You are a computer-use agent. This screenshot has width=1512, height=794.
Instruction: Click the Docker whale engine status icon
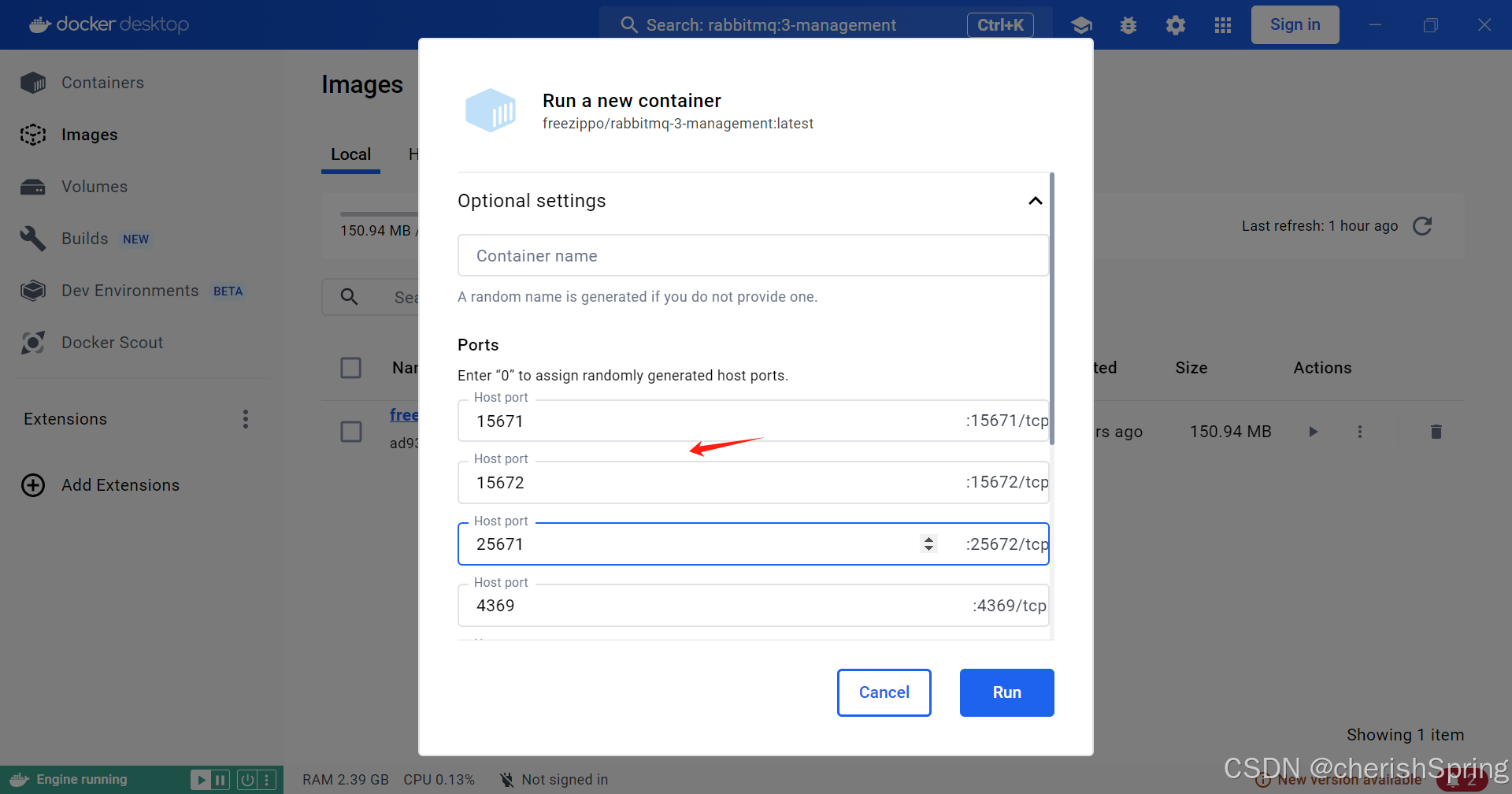point(19,780)
